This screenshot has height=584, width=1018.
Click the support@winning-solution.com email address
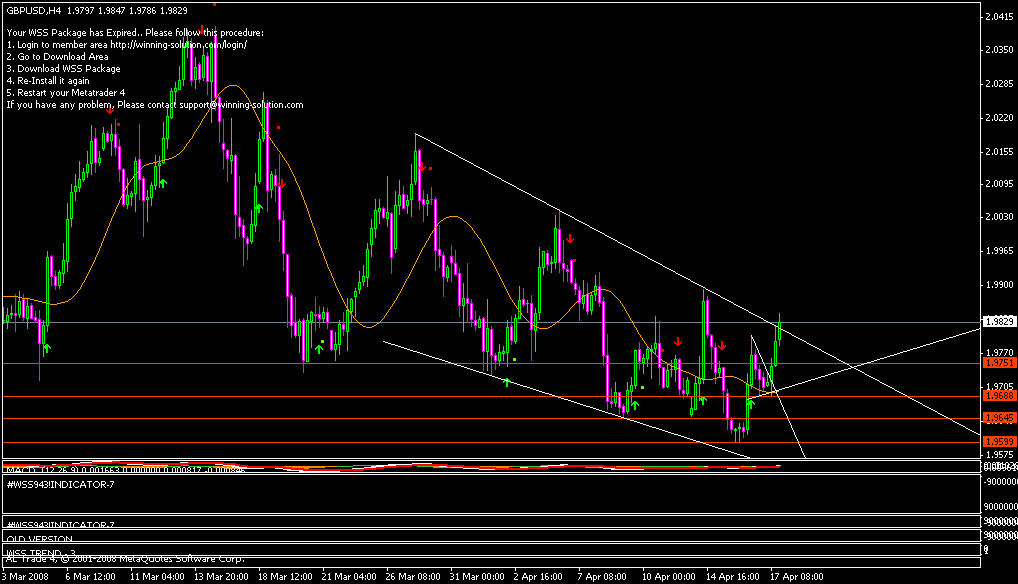(x=242, y=104)
